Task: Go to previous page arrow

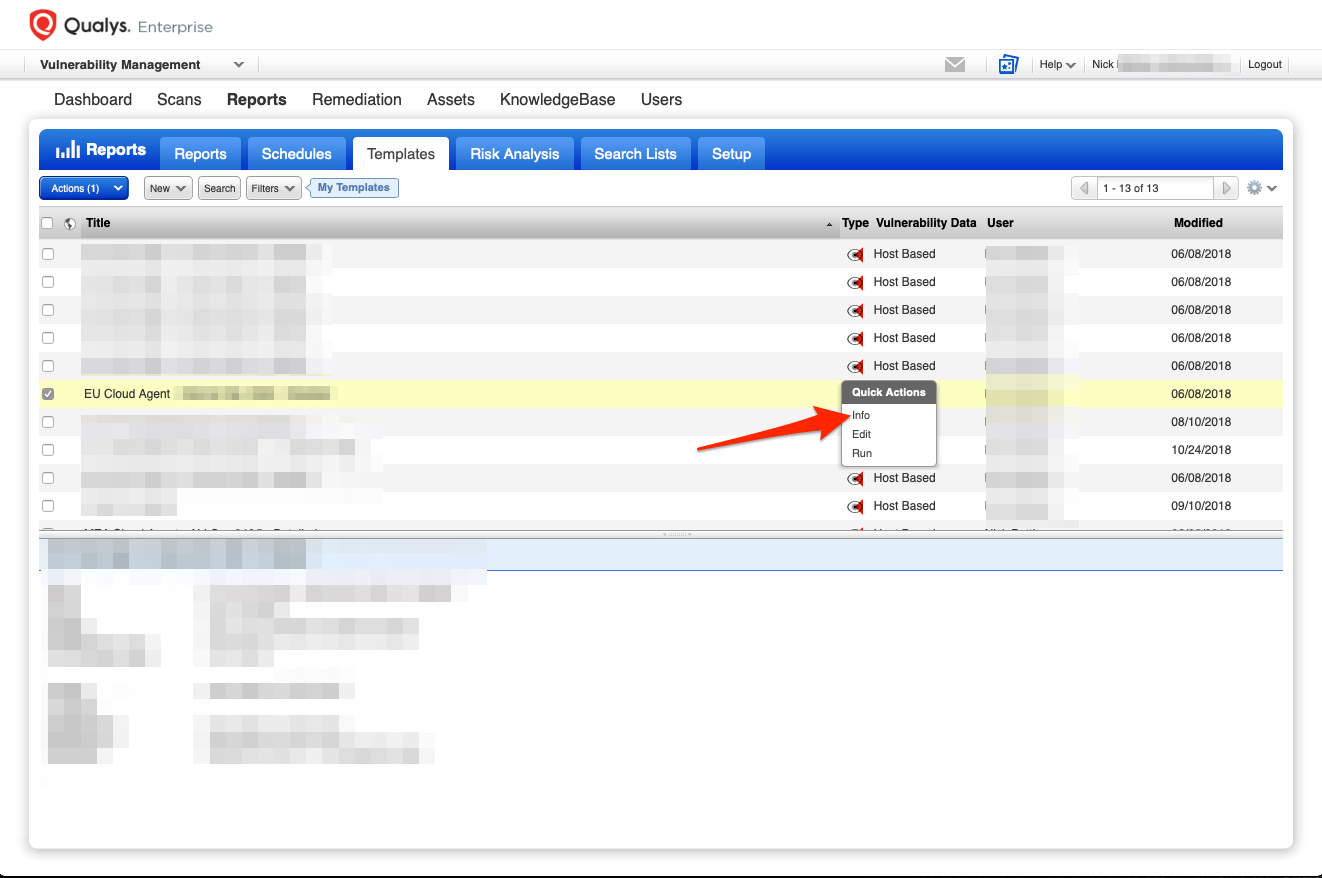Action: 1083,188
